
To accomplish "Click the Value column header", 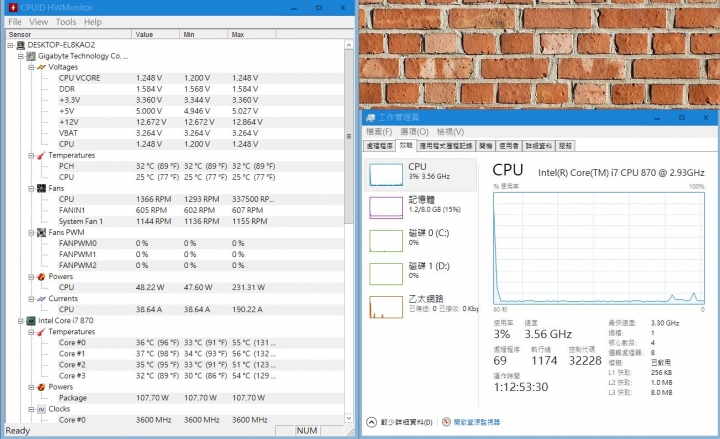I will point(156,34).
